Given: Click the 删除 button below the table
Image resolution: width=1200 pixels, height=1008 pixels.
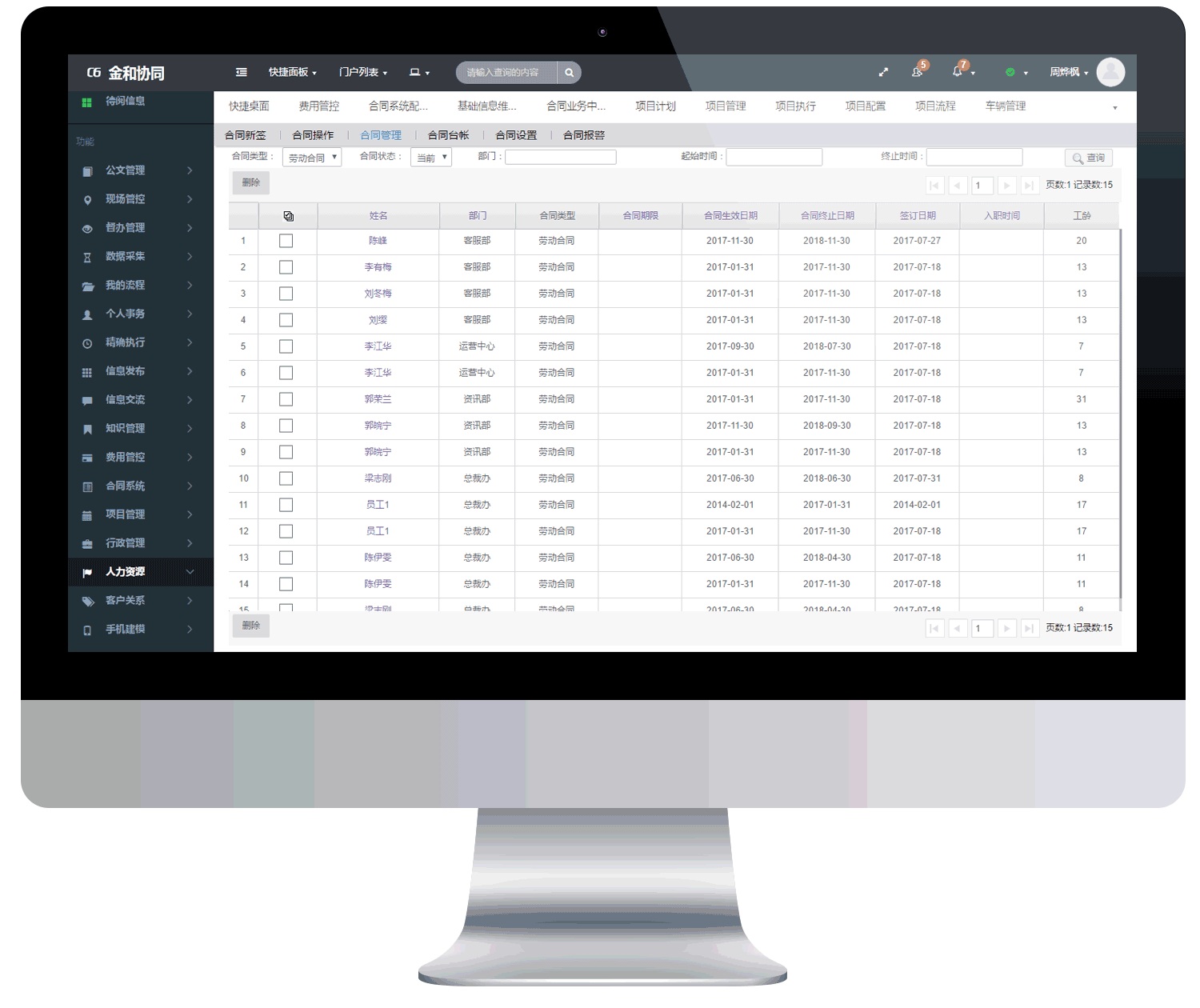Looking at the screenshot, I should (251, 626).
